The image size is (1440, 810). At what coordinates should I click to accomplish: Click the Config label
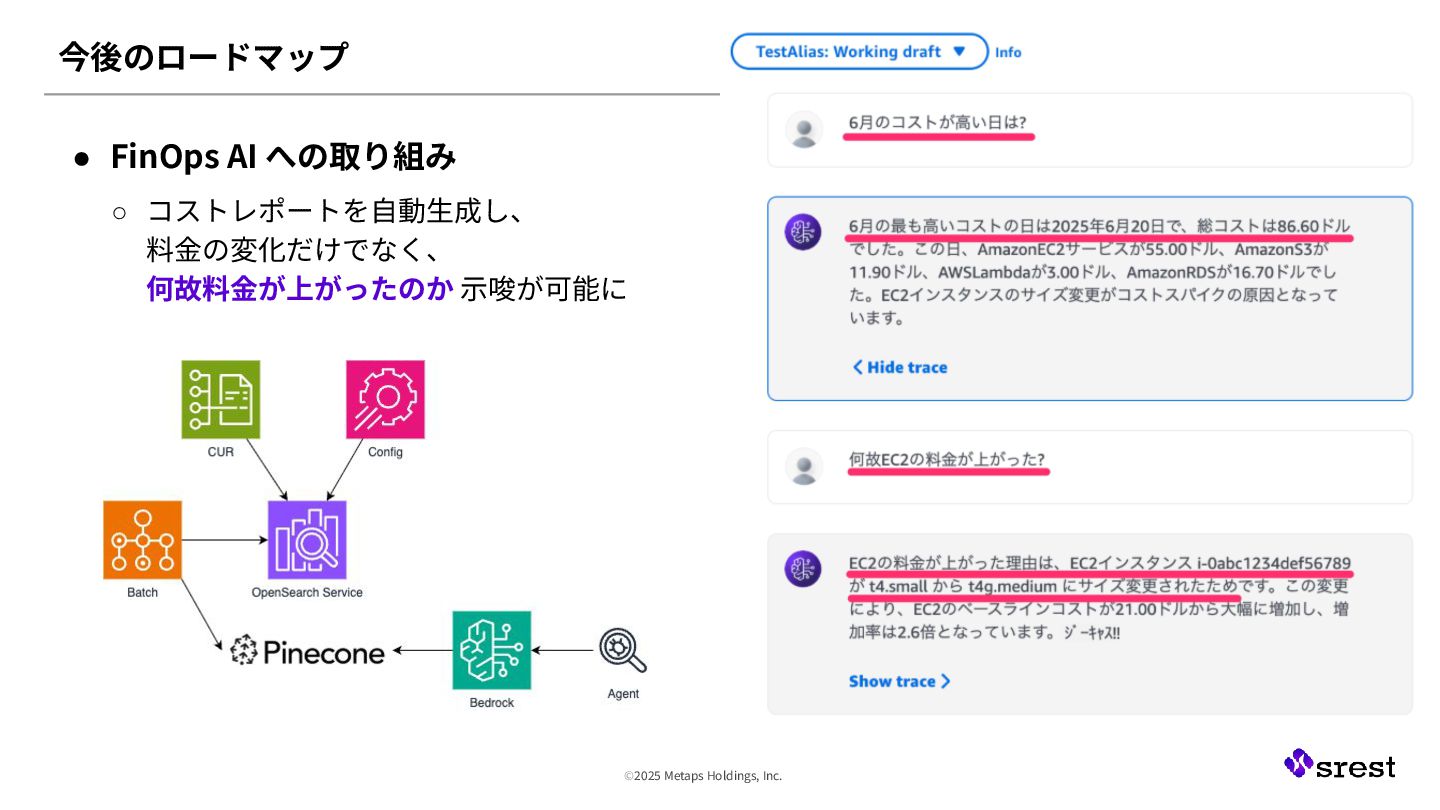click(385, 452)
